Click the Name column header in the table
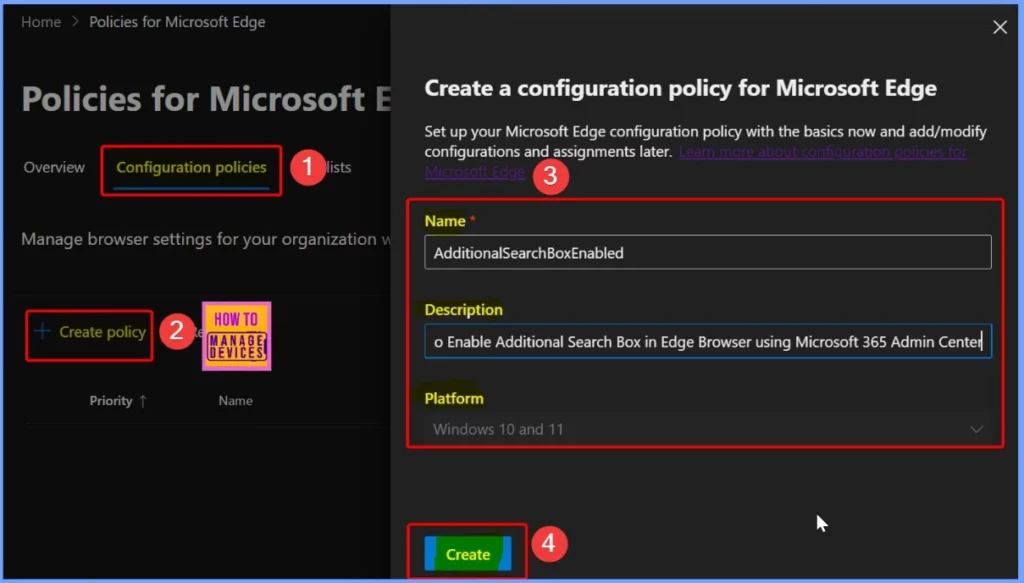The width and height of the screenshot is (1024, 583). [x=235, y=400]
